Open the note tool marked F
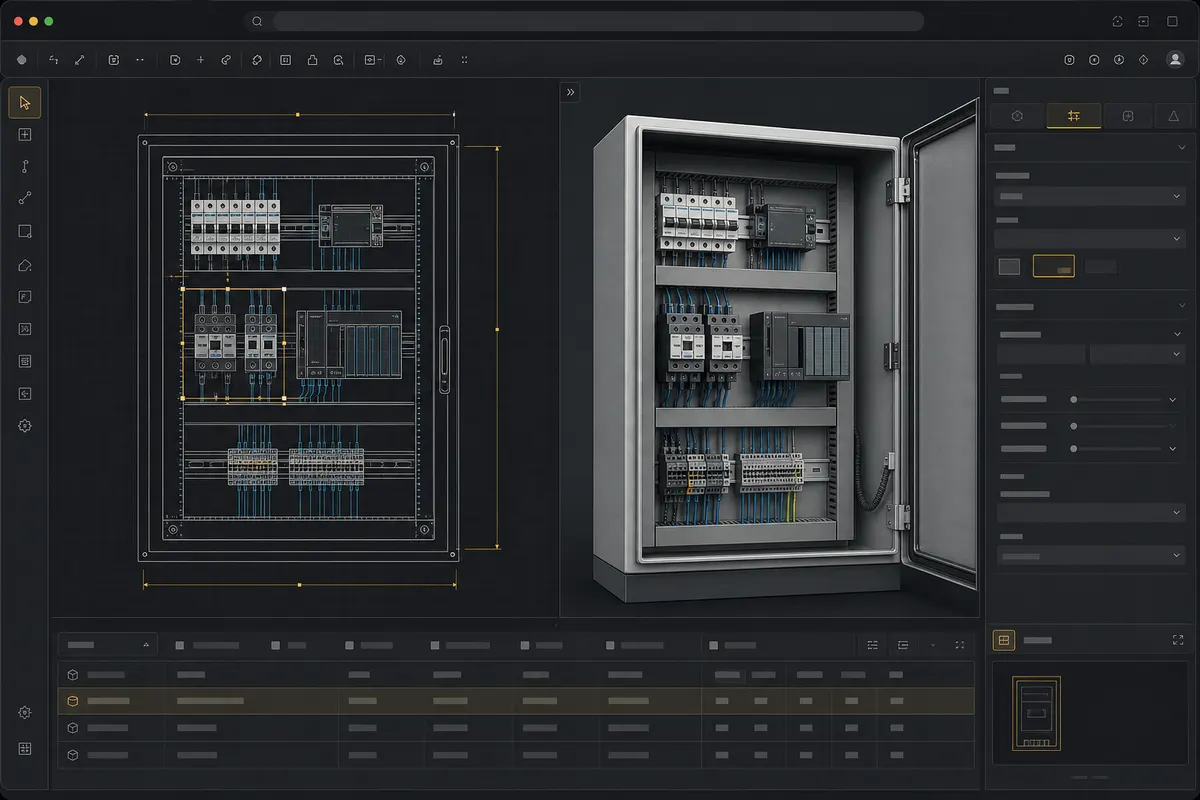 click(x=25, y=297)
